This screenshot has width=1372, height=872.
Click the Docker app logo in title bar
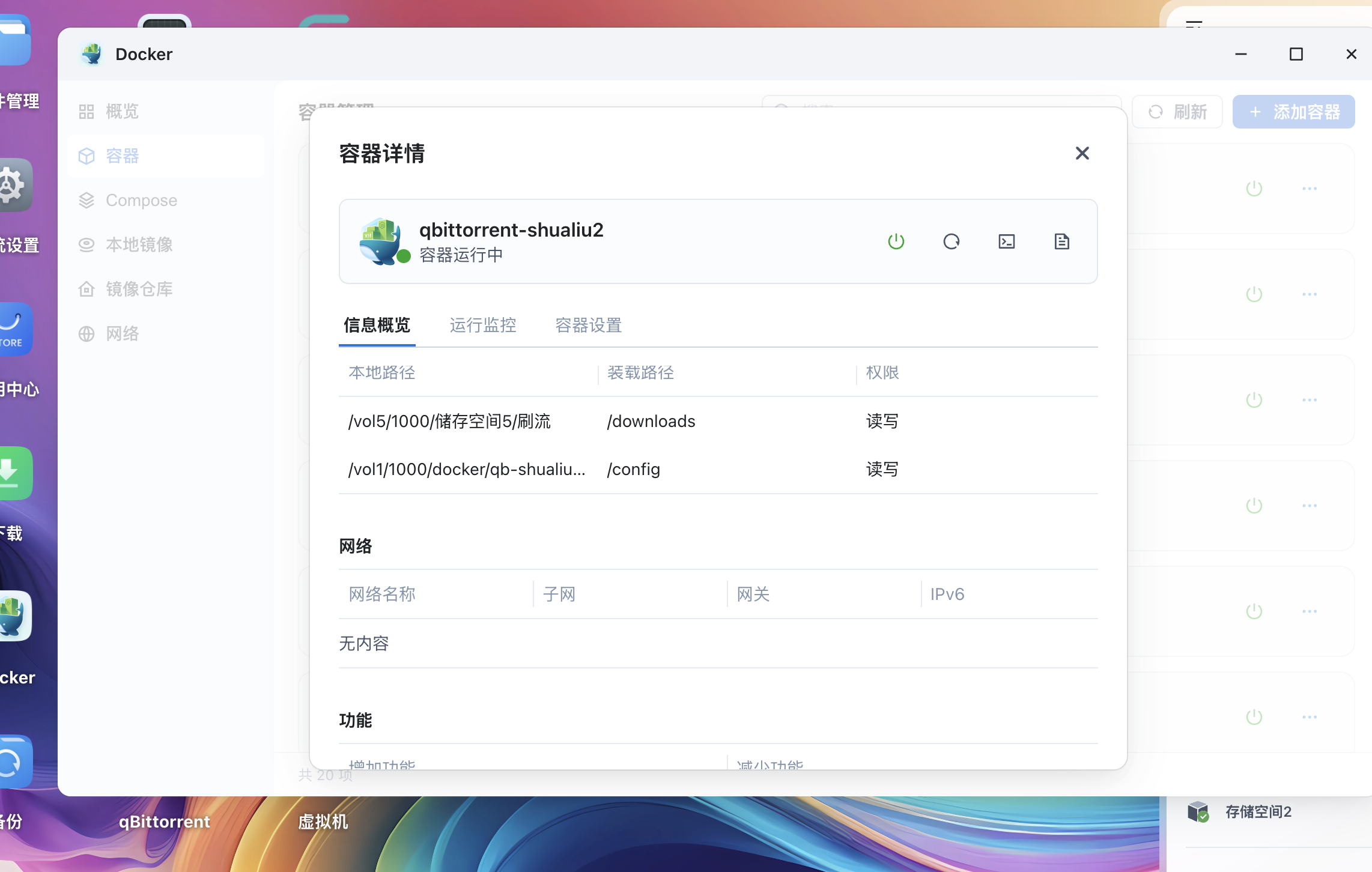pos(92,54)
